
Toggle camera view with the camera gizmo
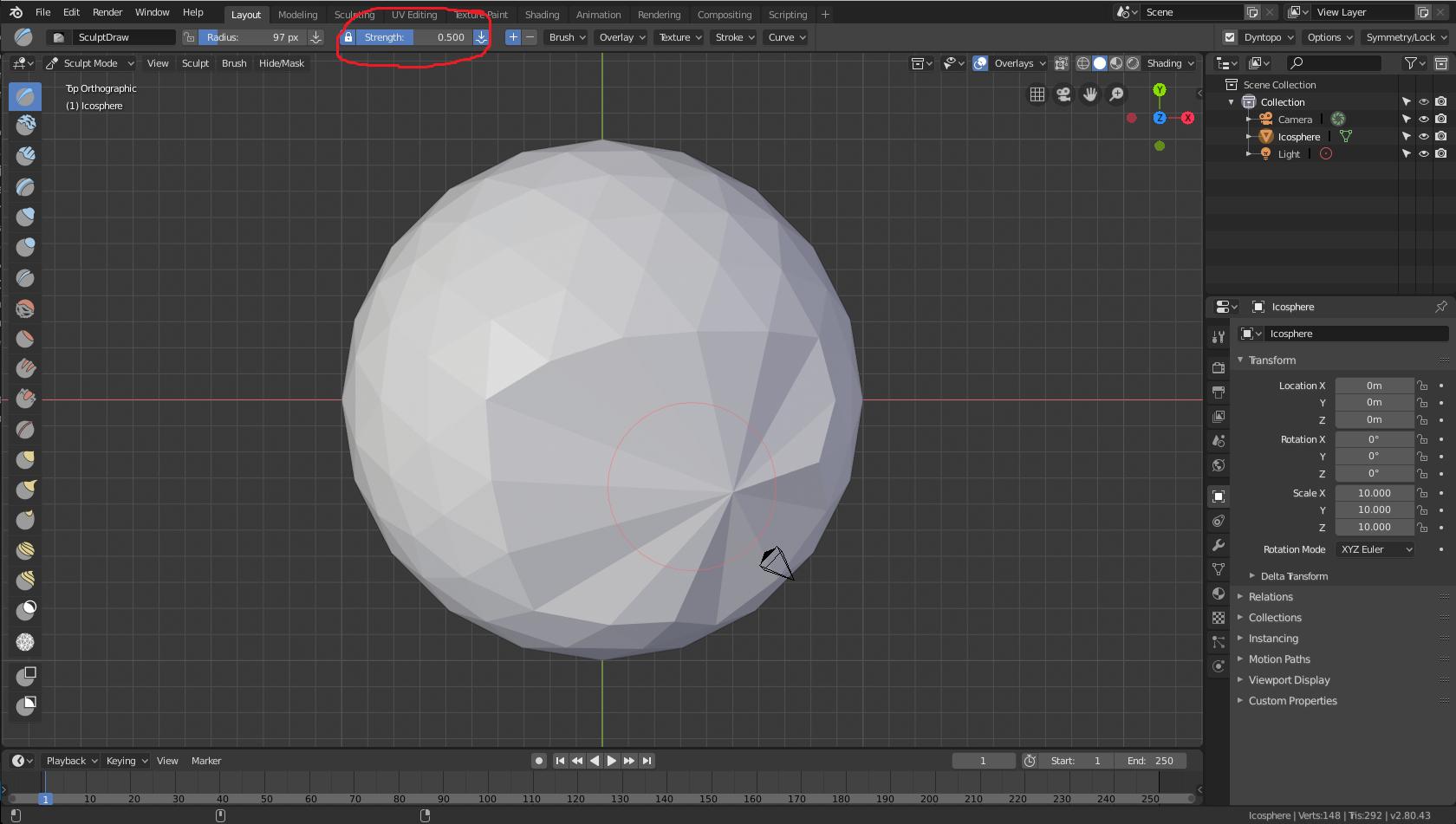coord(1063,94)
